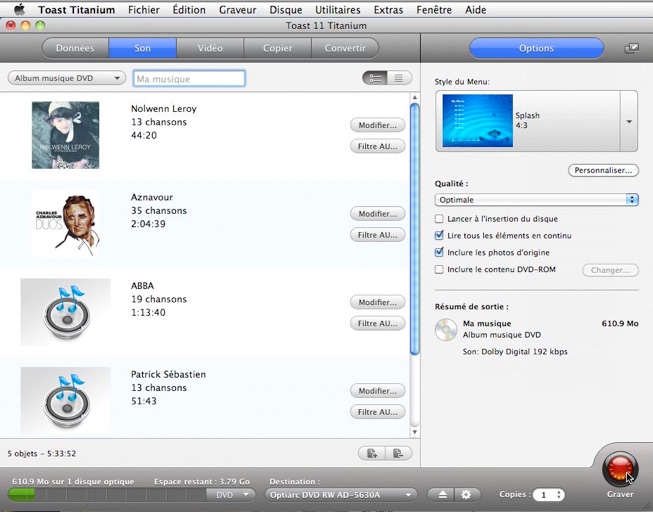Click the Patrick Sébastien speaker artwork icon
653x512 pixels.
click(x=66, y=400)
